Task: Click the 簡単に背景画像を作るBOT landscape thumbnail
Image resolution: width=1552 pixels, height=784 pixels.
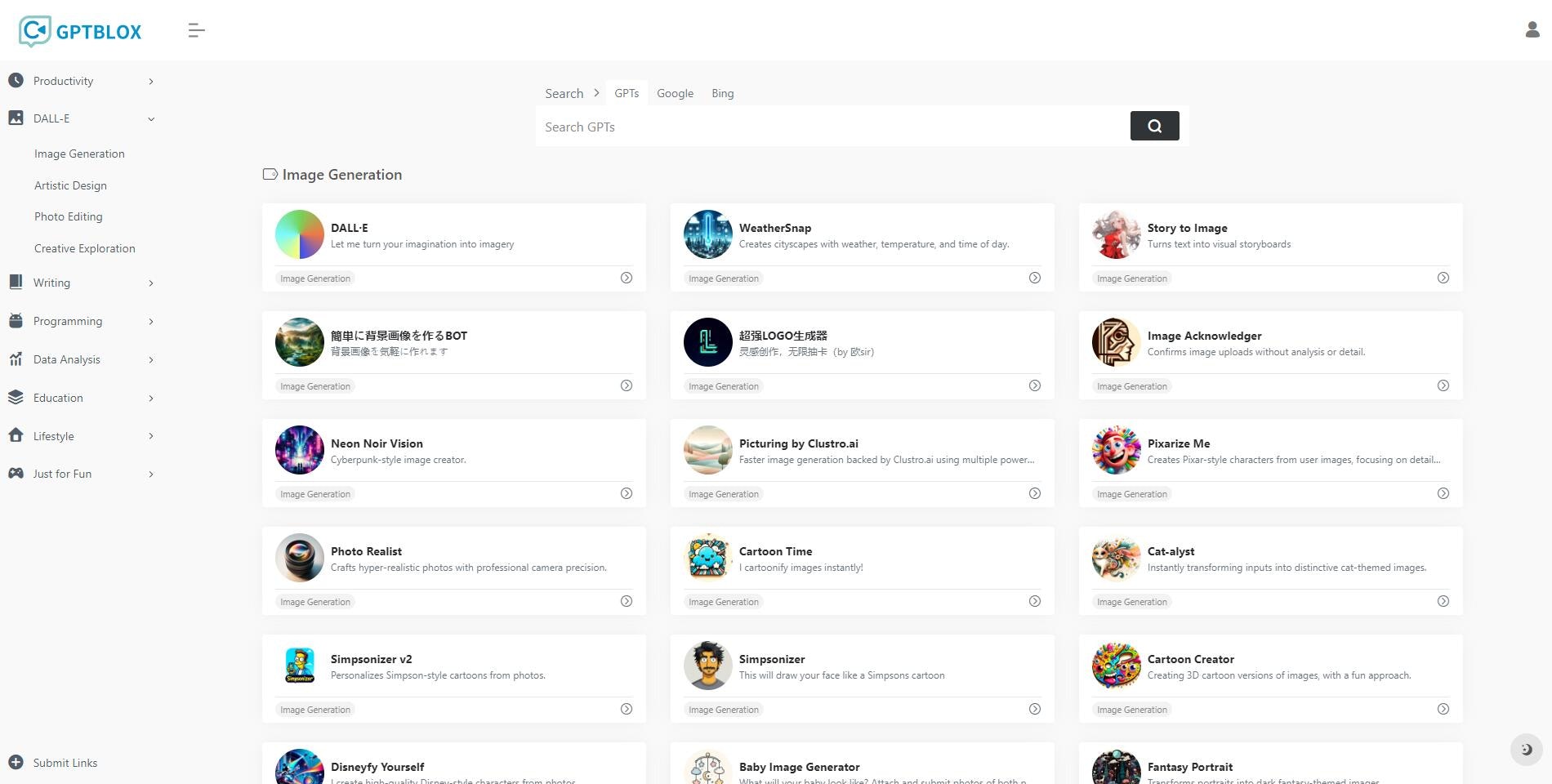Action: coord(300,342)
